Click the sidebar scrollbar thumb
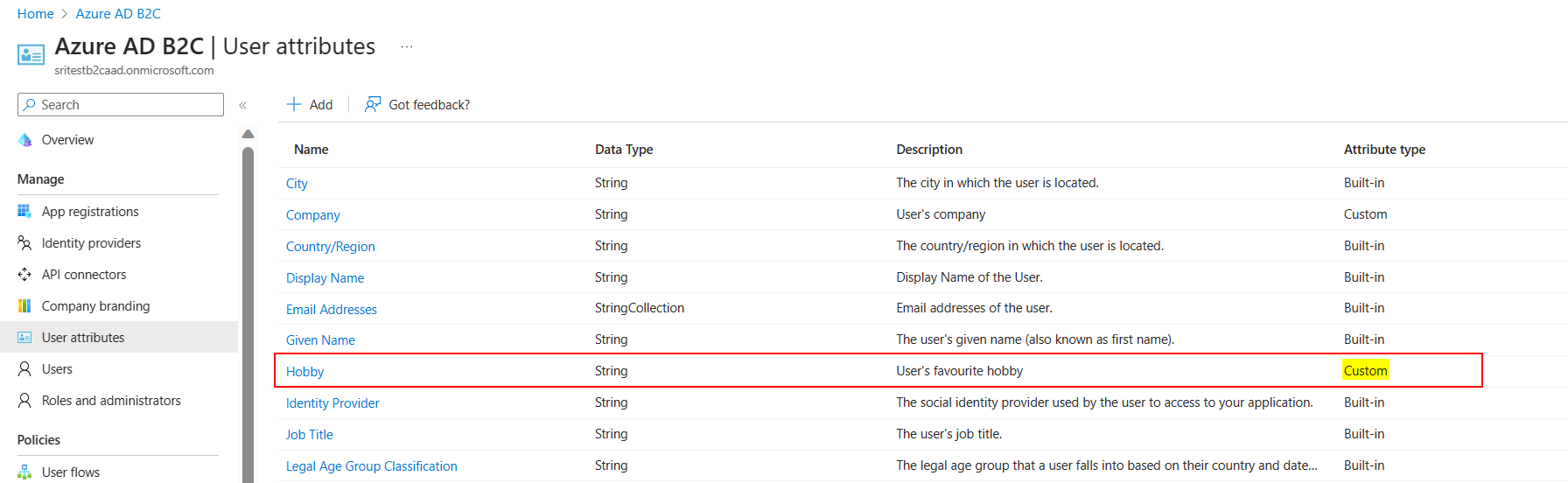The width and height of the screenshot is (1568, 483). tap(248, 315)
